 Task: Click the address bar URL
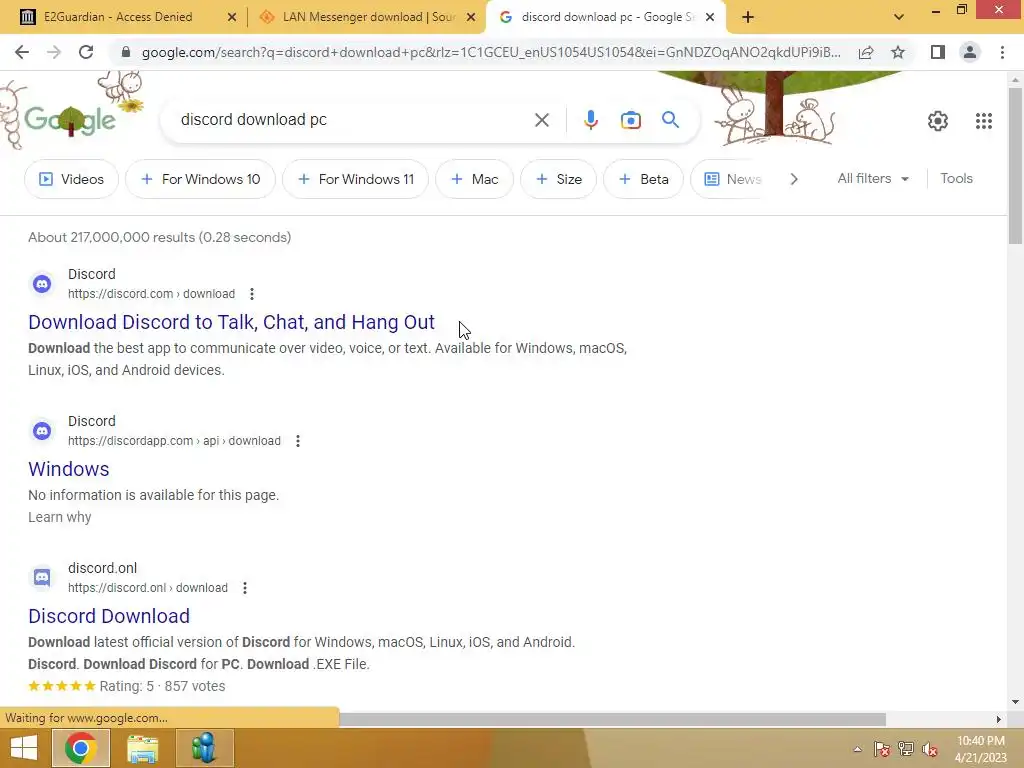[x=491, y=52]
